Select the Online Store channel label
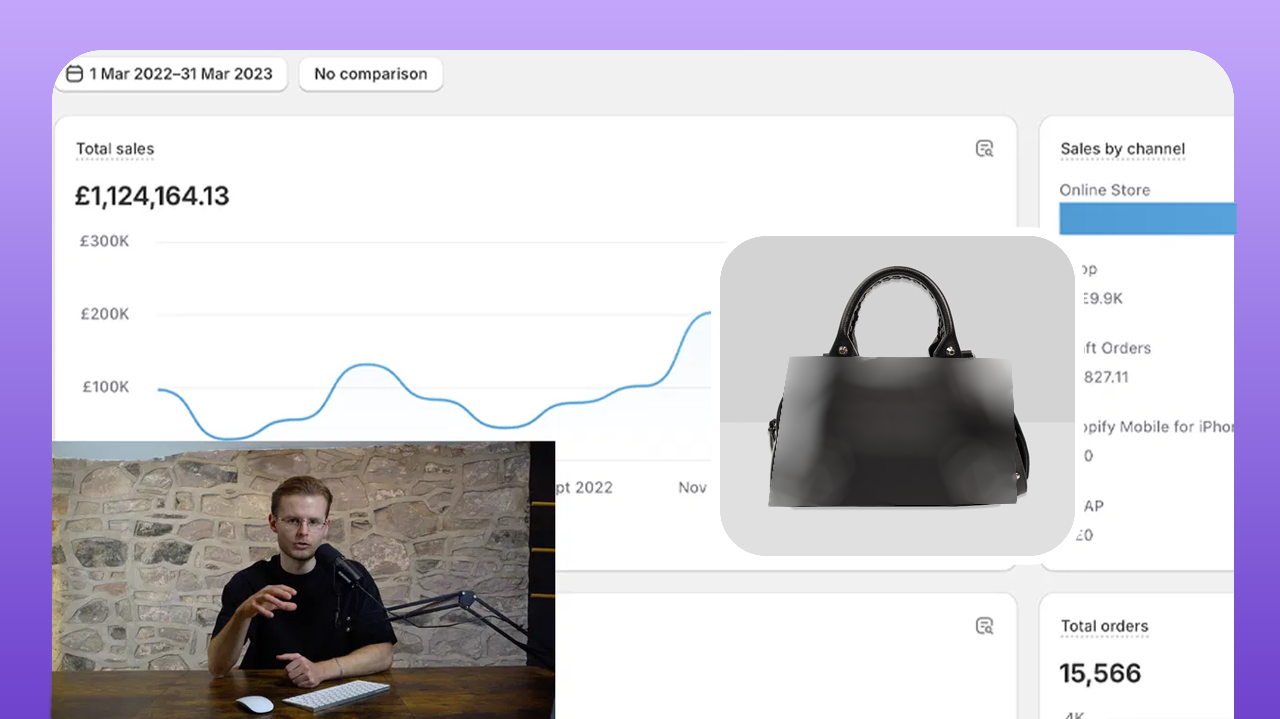Image resolution: width=1280 pixels, height=719 pixels. [x=1105, y=190]
